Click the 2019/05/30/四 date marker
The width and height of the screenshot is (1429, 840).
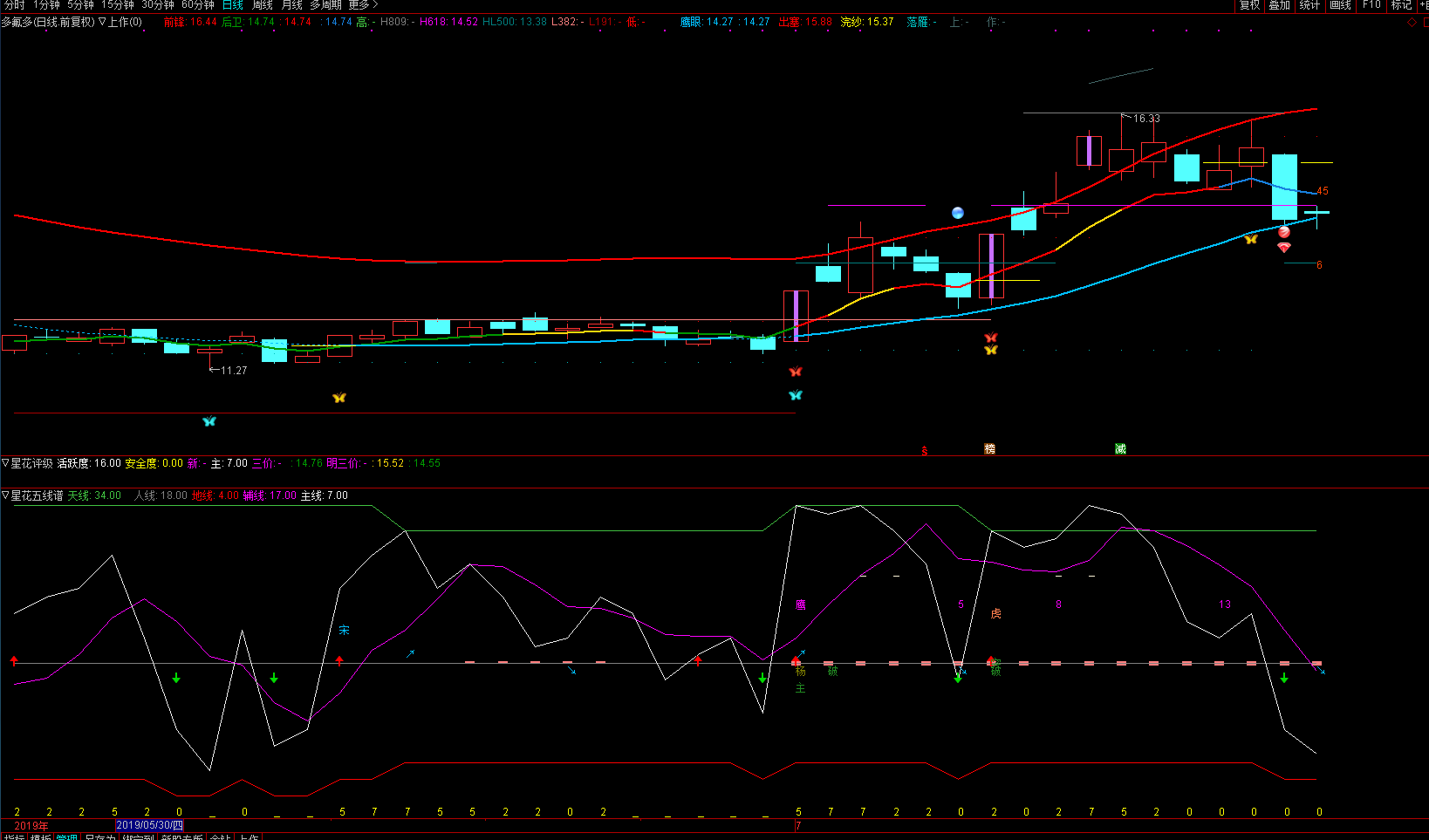coord(150,825)
